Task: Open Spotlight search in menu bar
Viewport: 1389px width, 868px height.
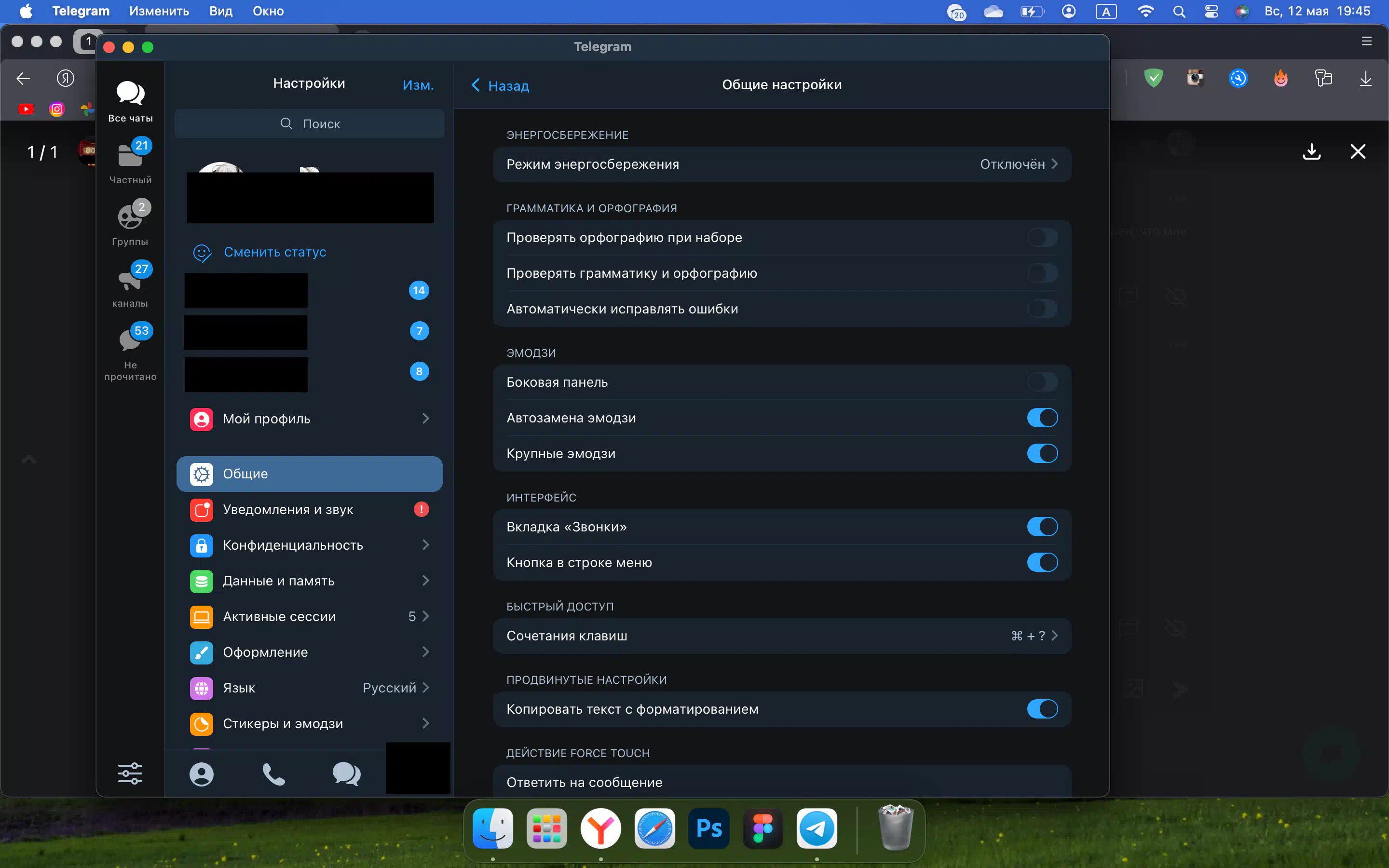Action: (1180, 12)
